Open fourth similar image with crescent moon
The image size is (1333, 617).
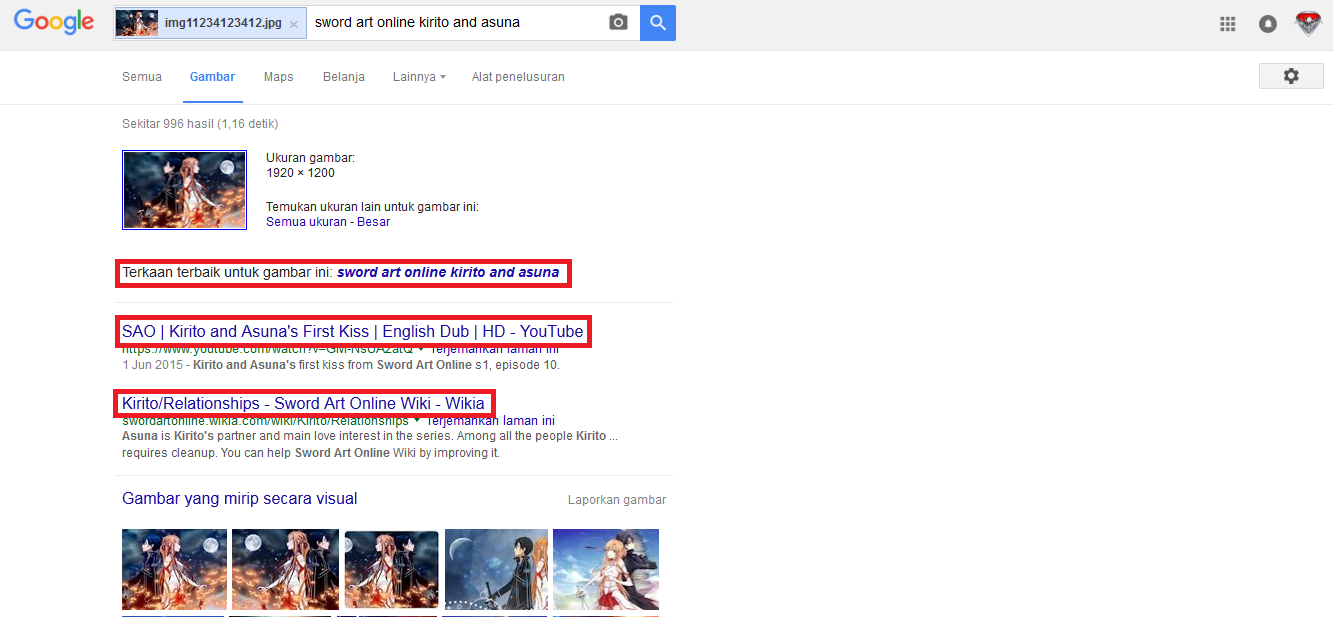coord(496,570)
